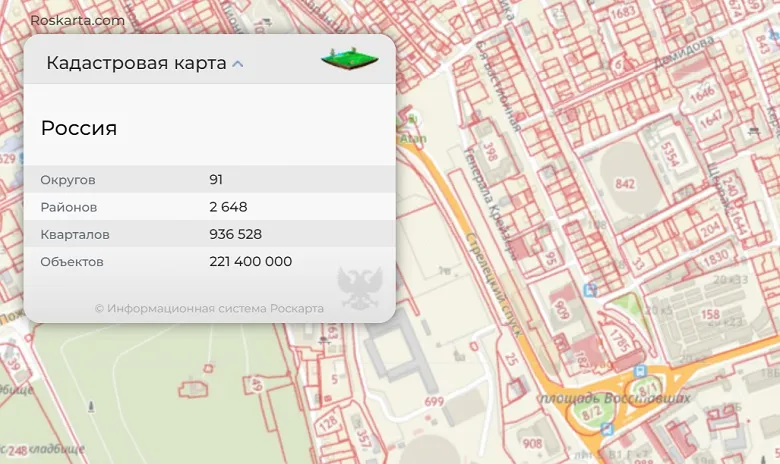Select cadastral parcel 398 on the map
This screenshot has height=464, width=780.
pos(490,150)
